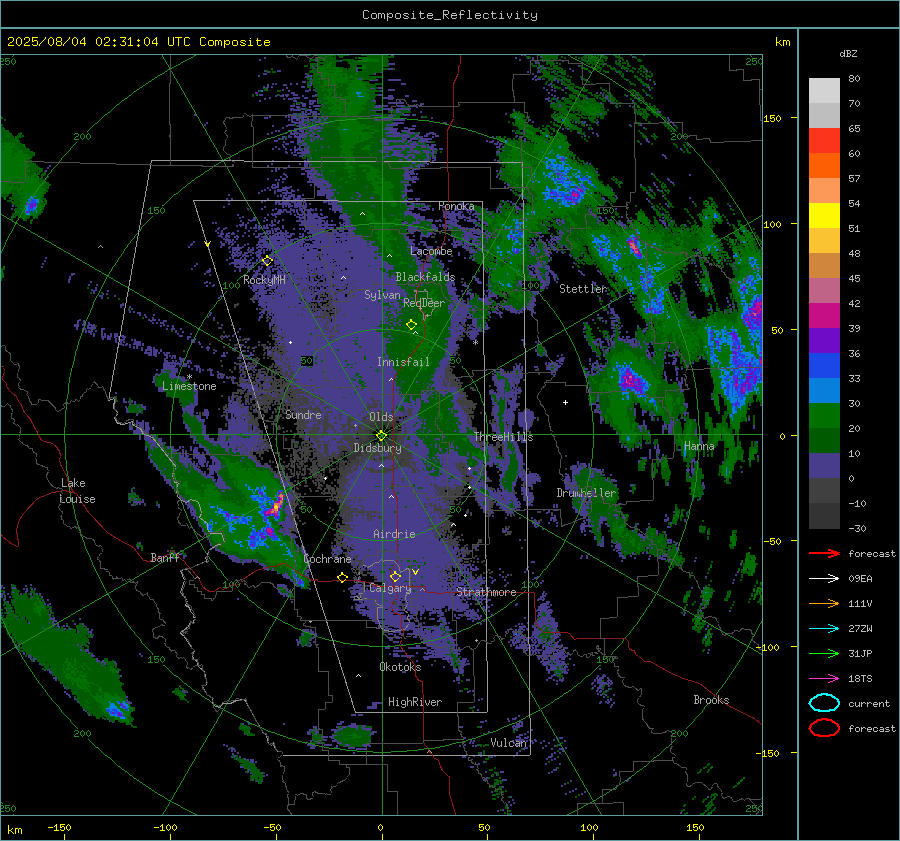Viewport: 900px width, 841px height.
Task: Click the Composite_Reflectivity title text
Action: click(x=449, y=15)
